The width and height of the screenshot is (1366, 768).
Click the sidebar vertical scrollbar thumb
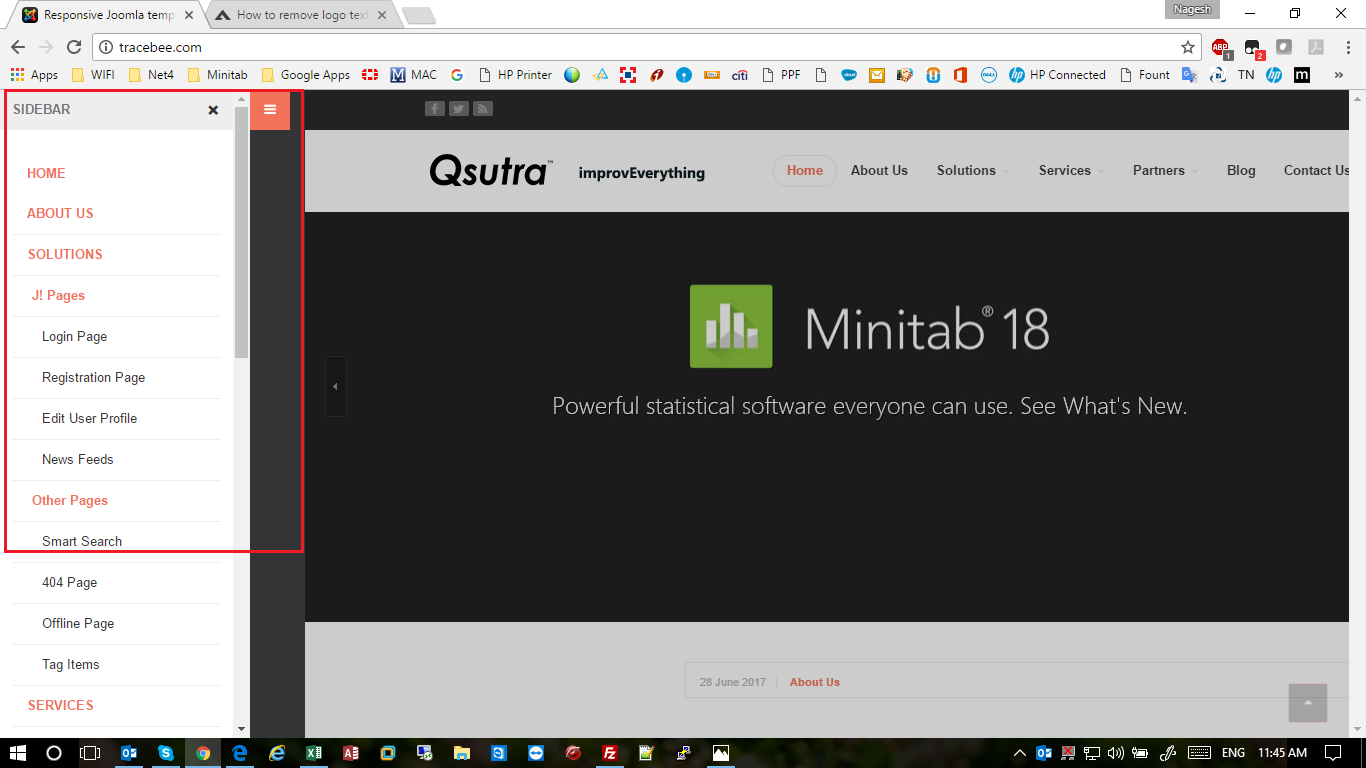[241, 230]
